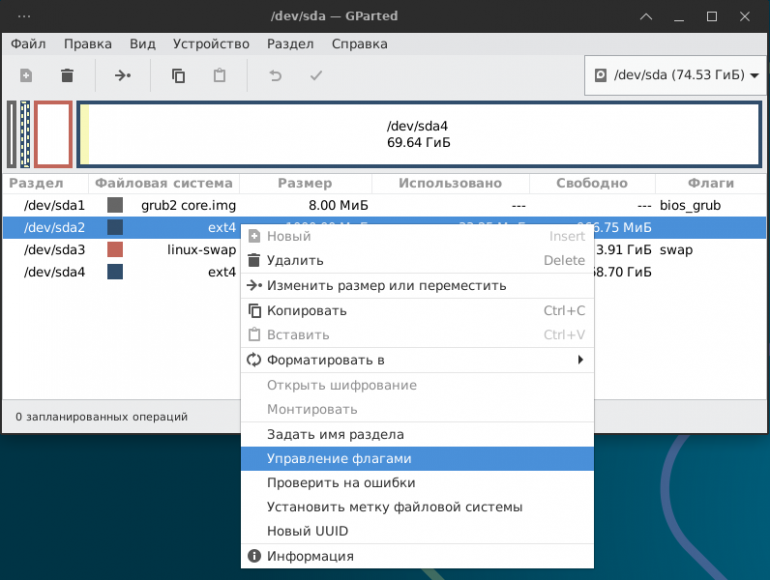This screenshot has height=580, width=770.
Task: Maximize the GParted window
Action: tap(712, 16)
